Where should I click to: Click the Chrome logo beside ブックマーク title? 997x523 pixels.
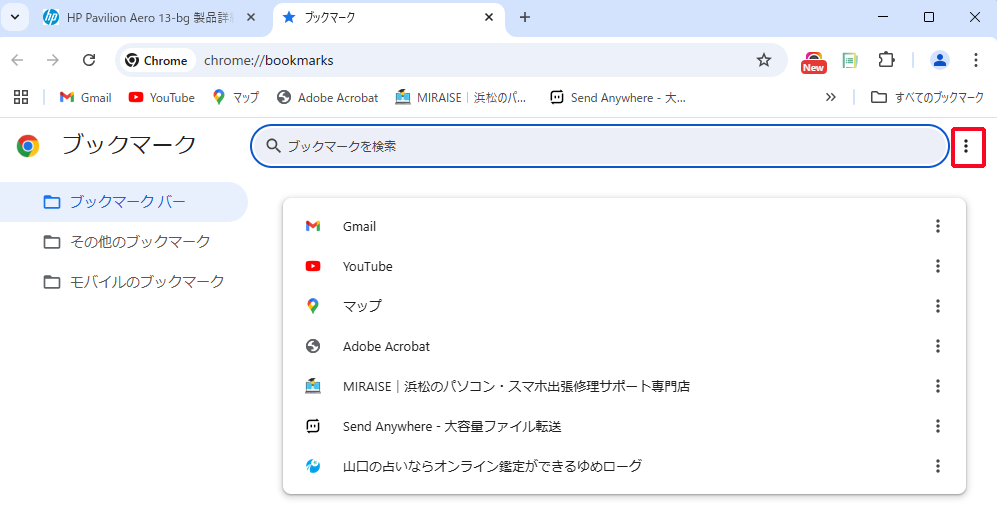[x=28, y=146]
